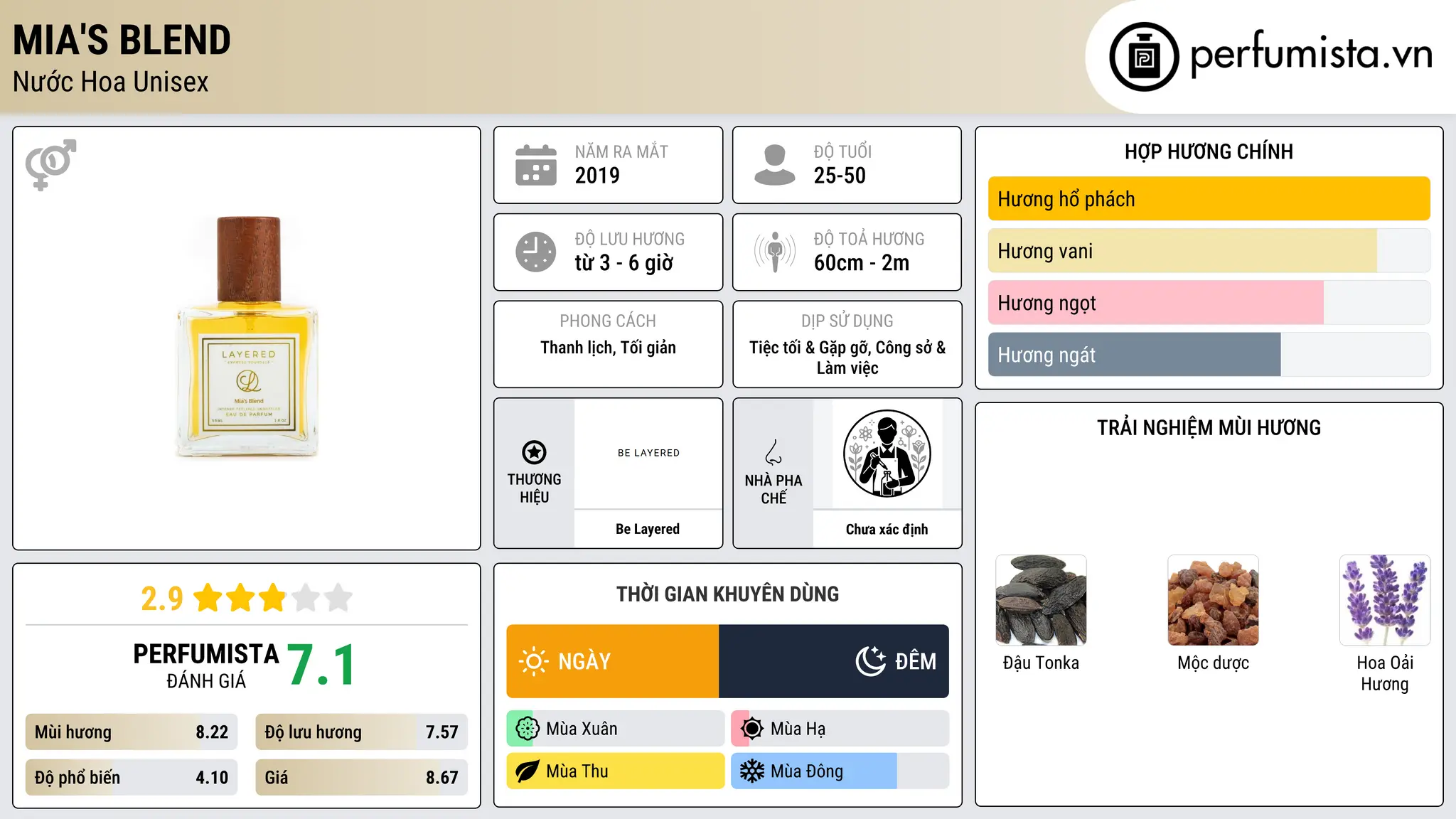Click the PERFUMISTA ĐÁNH GIÁ label
Viewport: 1456px width, 819px height.
[206, 665]
